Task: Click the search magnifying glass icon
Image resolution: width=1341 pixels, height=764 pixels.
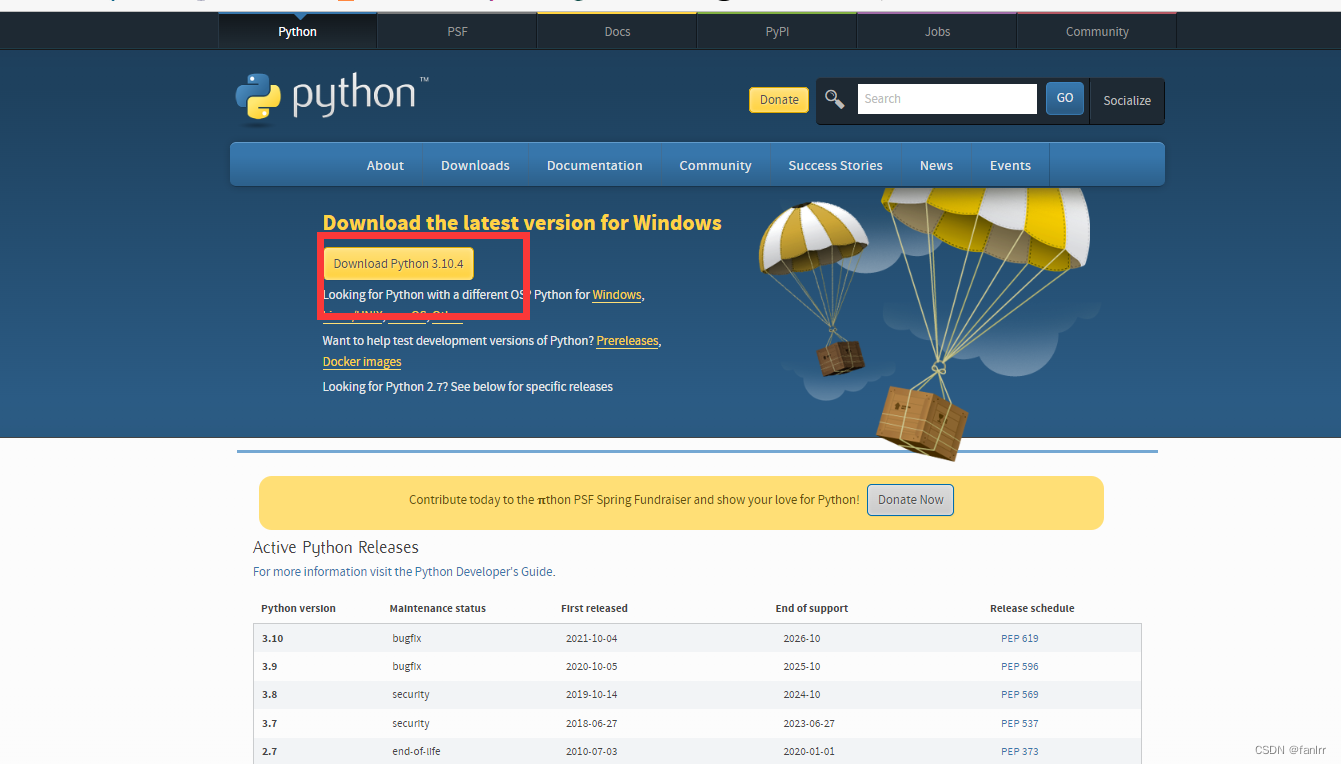Action: [x=836, y=98]
